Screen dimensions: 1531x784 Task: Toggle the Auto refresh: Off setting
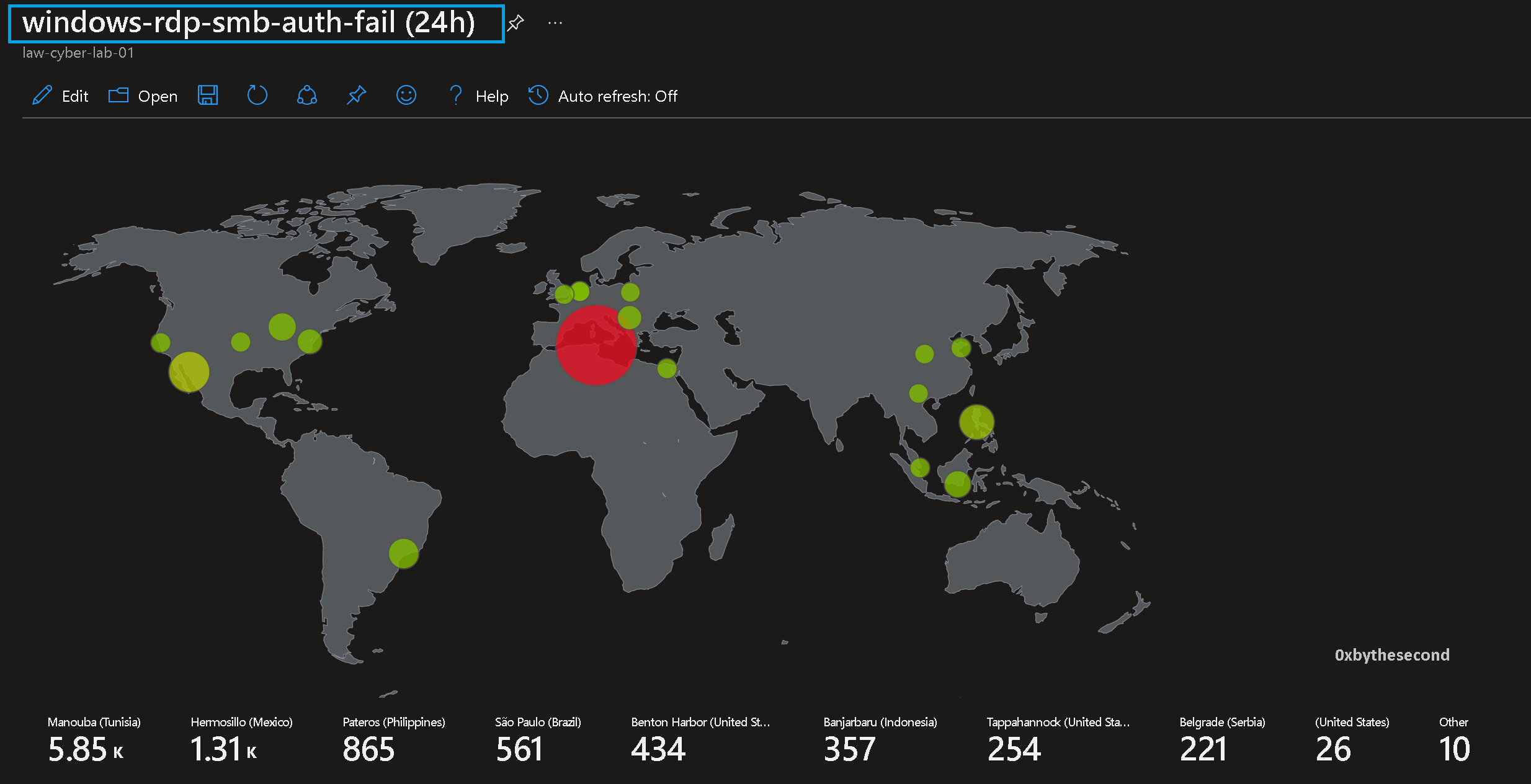click(603, 96)
